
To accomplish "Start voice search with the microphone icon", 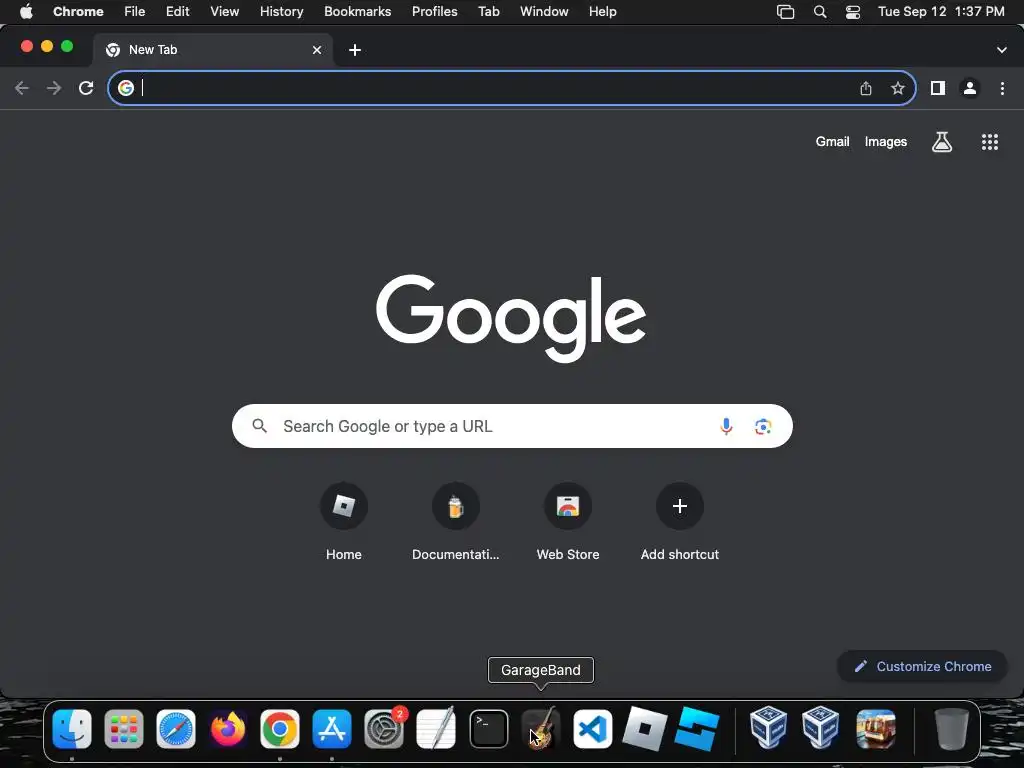I will (726, 426).
